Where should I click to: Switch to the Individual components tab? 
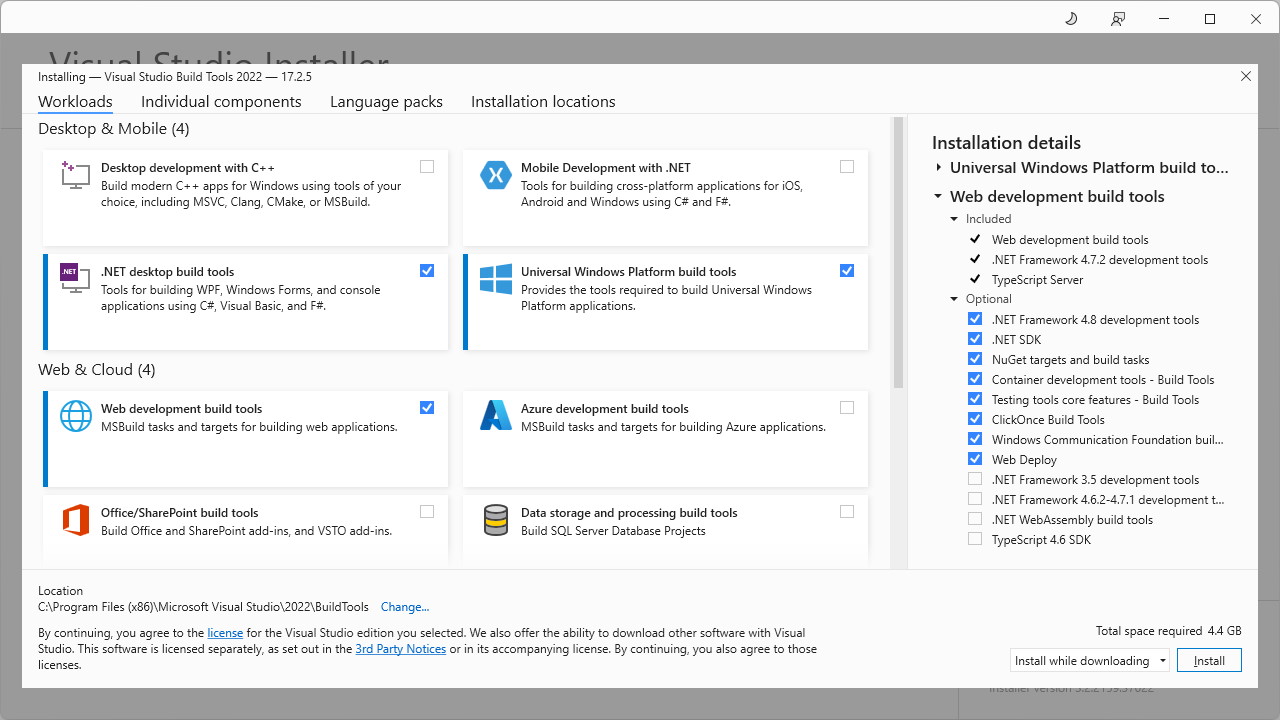tap(221, 102)
